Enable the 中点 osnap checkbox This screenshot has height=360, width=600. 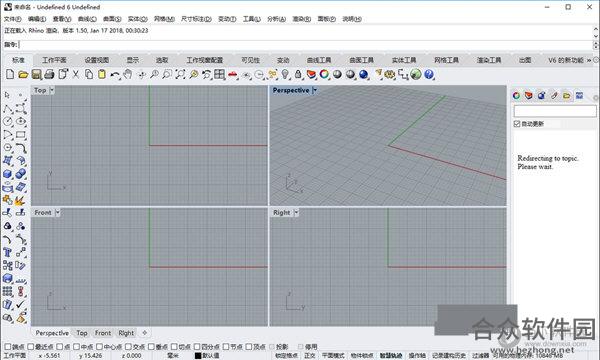click(77, 347)
